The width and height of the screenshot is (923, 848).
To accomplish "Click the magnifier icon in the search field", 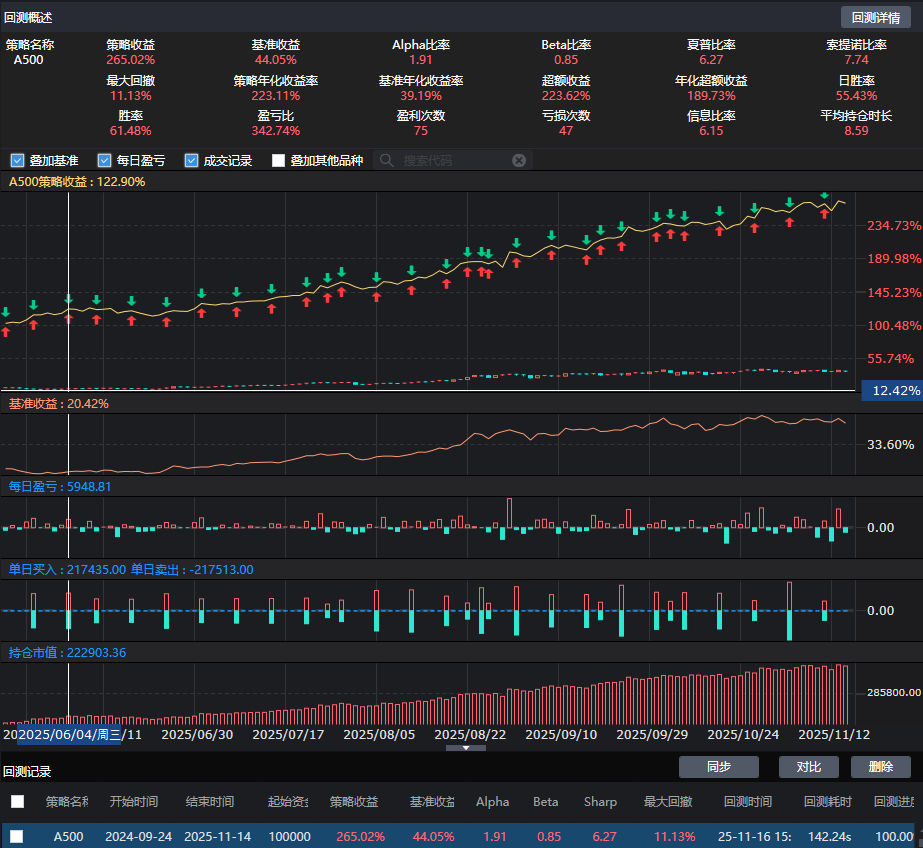I will pyautogui.click(x=387, y=160).
